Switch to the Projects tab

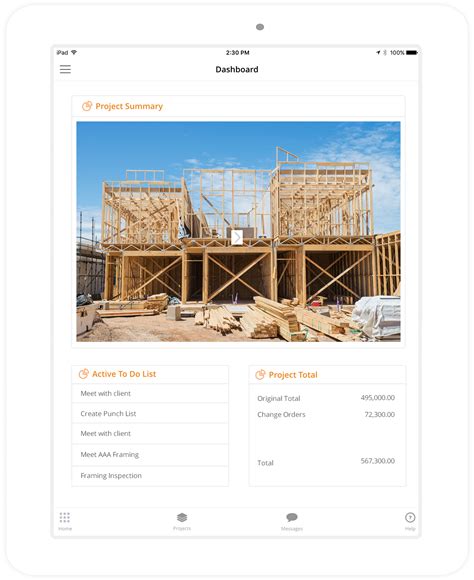(x=182, y=522)
